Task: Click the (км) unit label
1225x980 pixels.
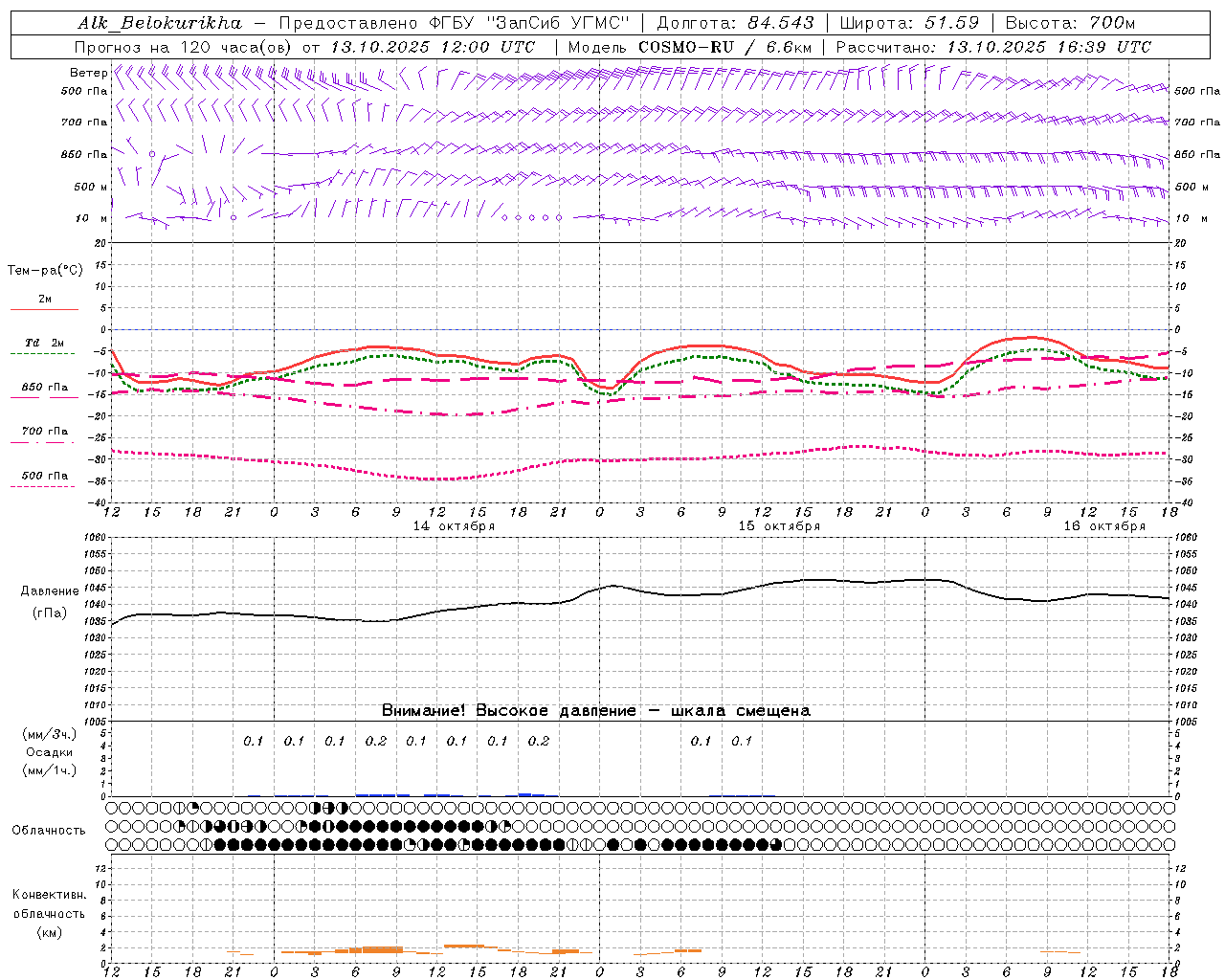Action: coord(50,932)
